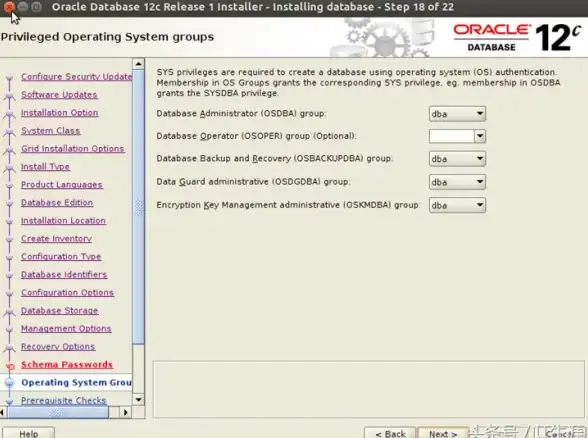Jump to System Class step
This screenshot has width=588, height=438.
pyautogui.click(x=51, y=130)
